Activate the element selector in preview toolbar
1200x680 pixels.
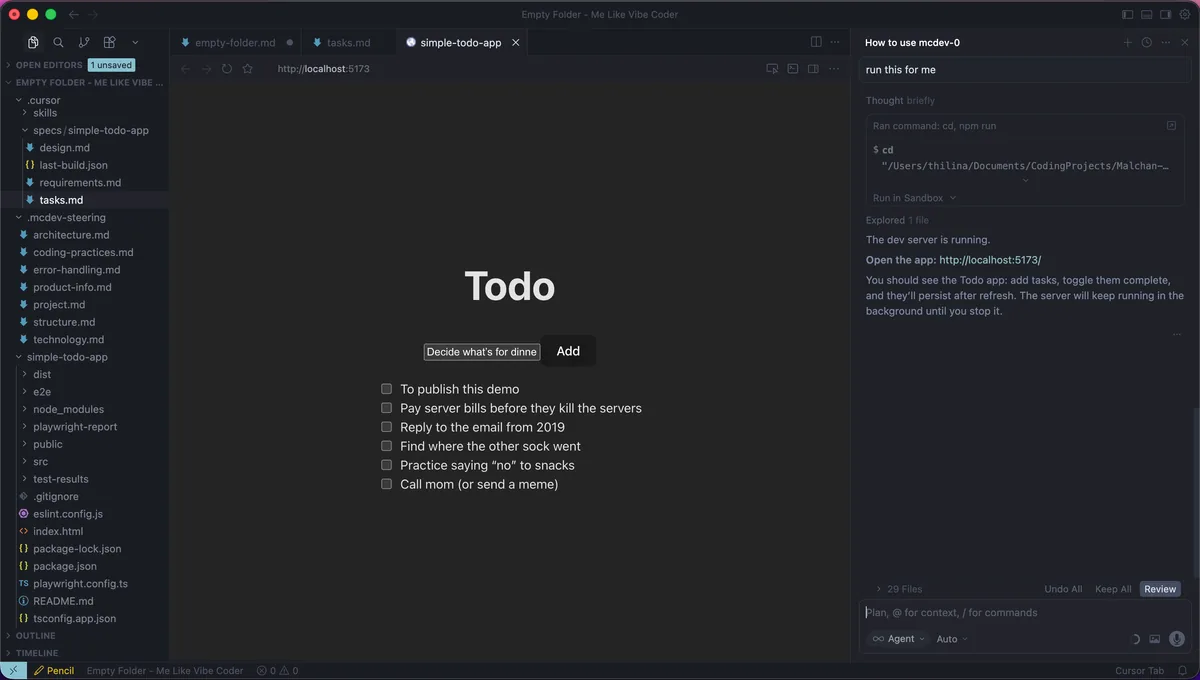(x=772, y=69)
